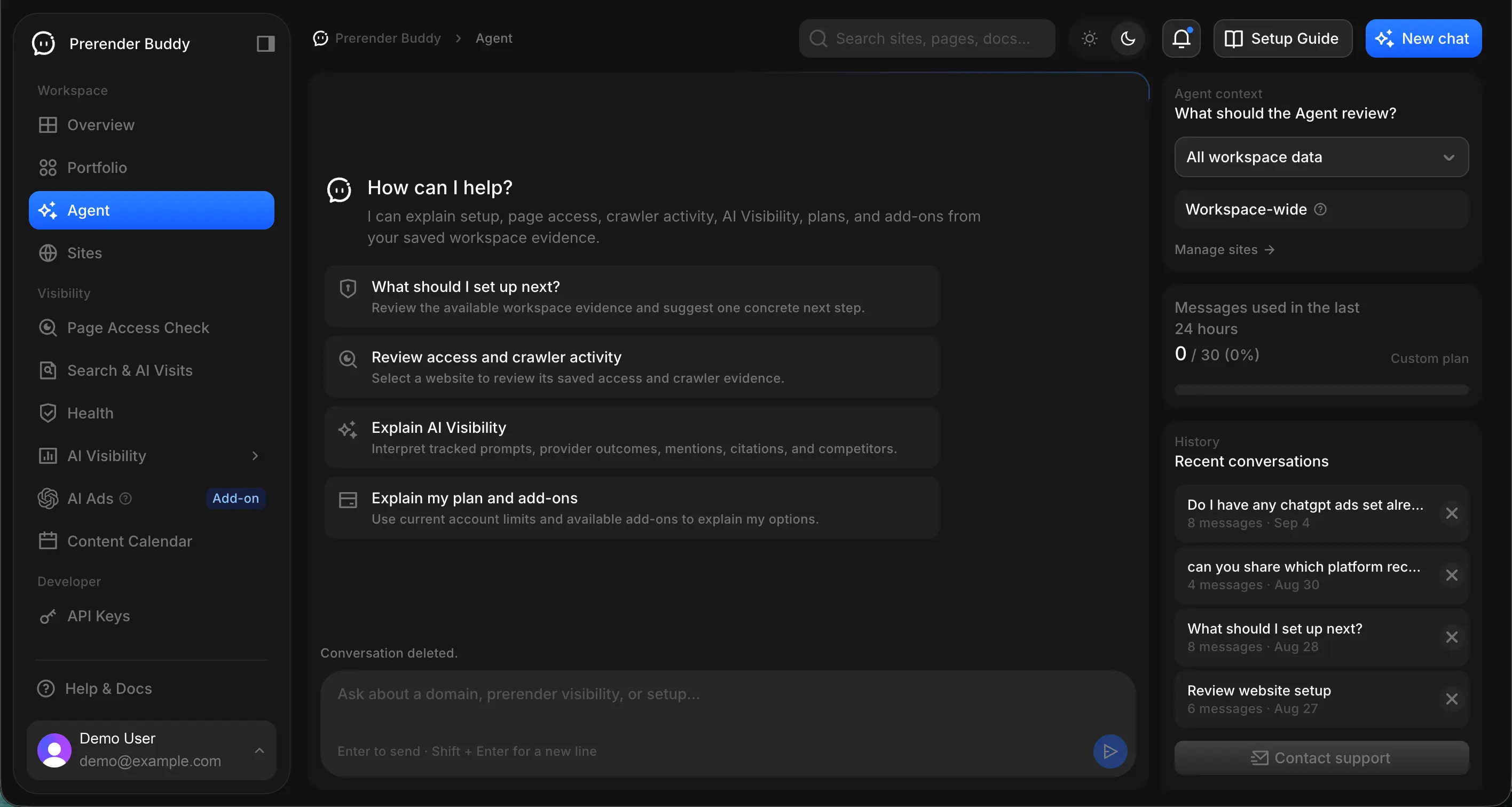The image size is (1512, 807).
Task: Switch to dark theme moon icon
Action: tap(1128, 39)
